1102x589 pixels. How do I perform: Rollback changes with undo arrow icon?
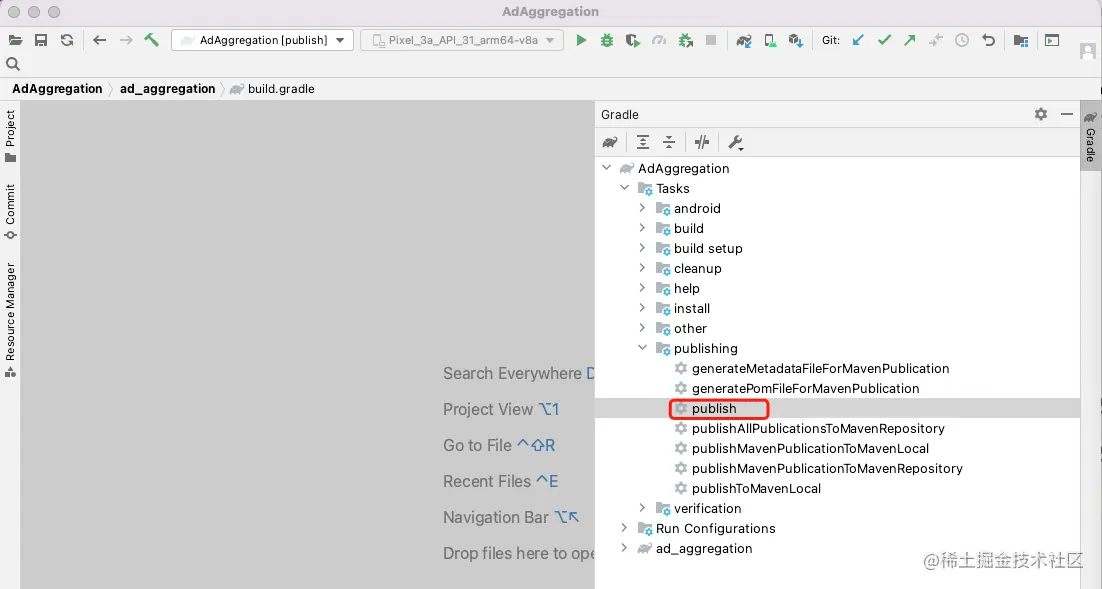point(988,40)
